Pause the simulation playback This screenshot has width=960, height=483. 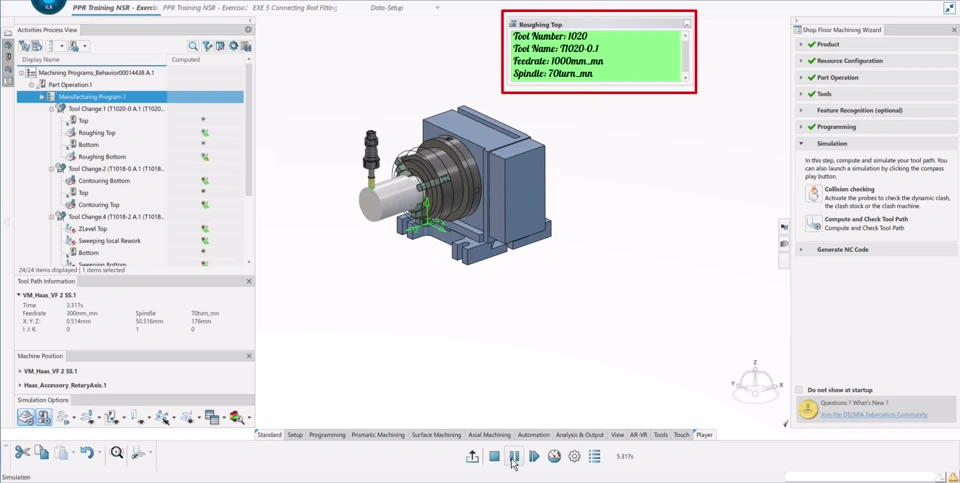[514, 456]
